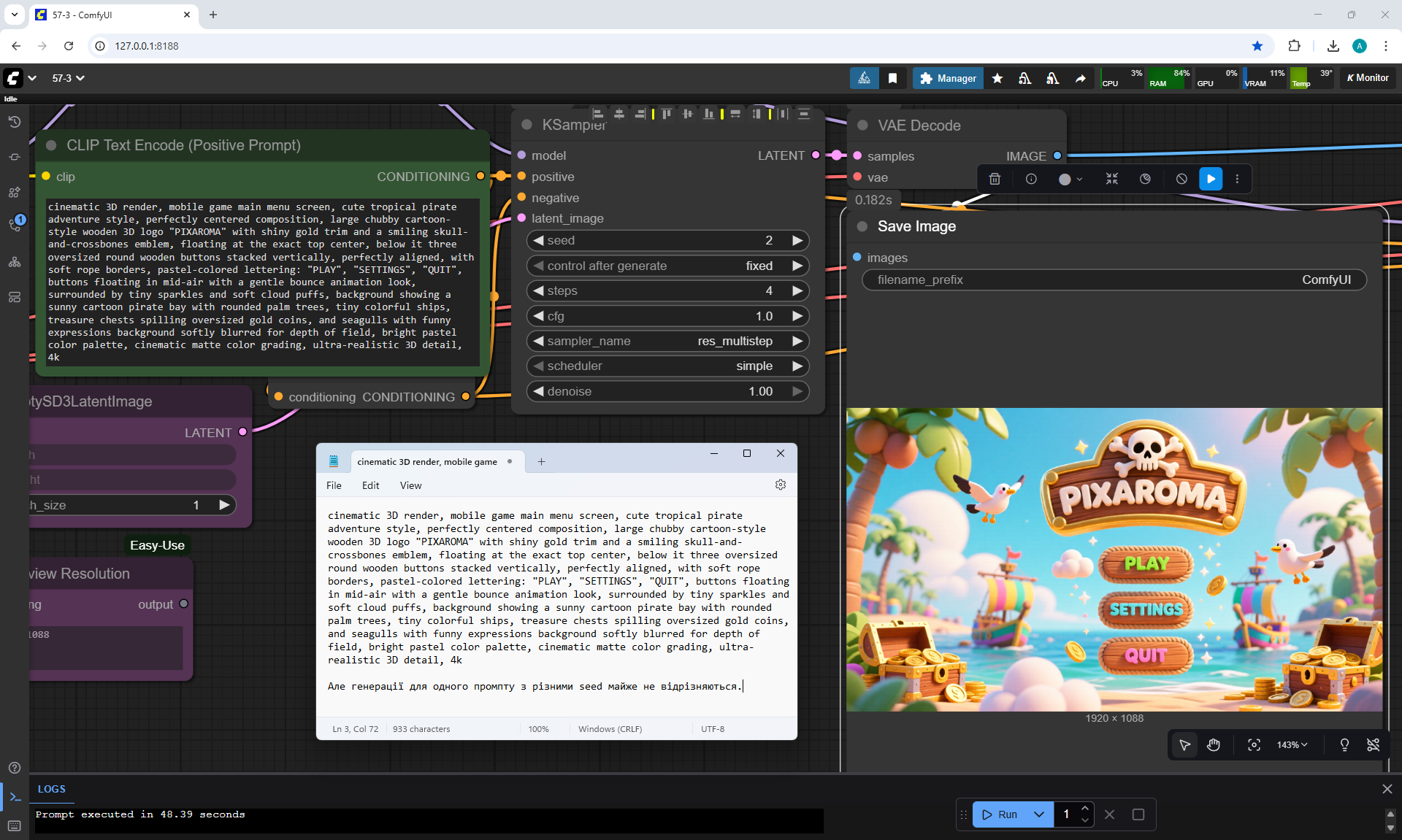Expand the Run button options arrow
The image size is (1402, 840).
click(x=1038, y=814)
